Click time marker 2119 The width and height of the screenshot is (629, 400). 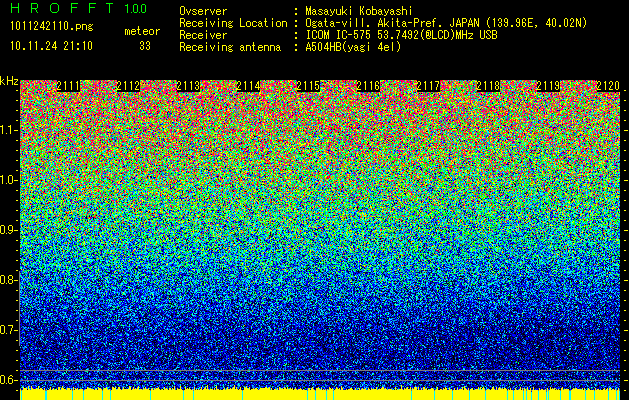(548, 86)
